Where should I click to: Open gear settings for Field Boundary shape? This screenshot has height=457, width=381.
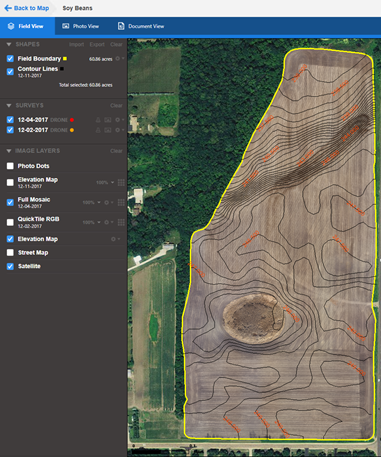tap(119, 59)
